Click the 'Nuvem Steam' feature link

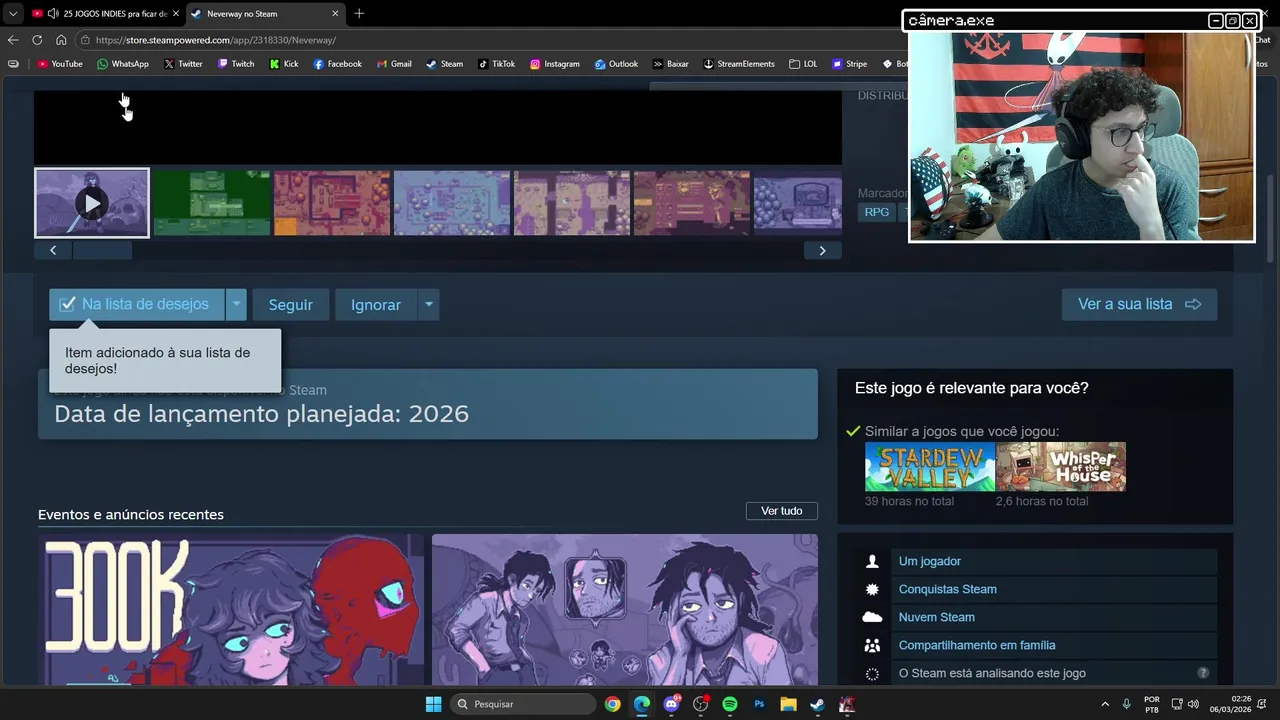(x=937, y=617)
